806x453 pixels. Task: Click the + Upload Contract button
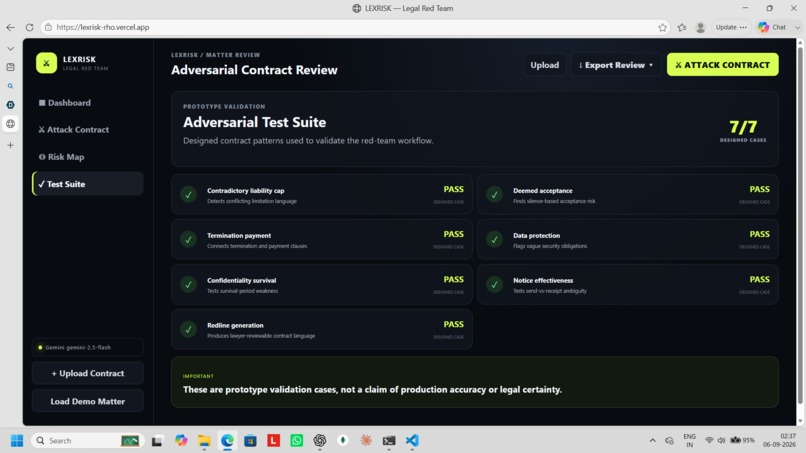pos(87,373)
